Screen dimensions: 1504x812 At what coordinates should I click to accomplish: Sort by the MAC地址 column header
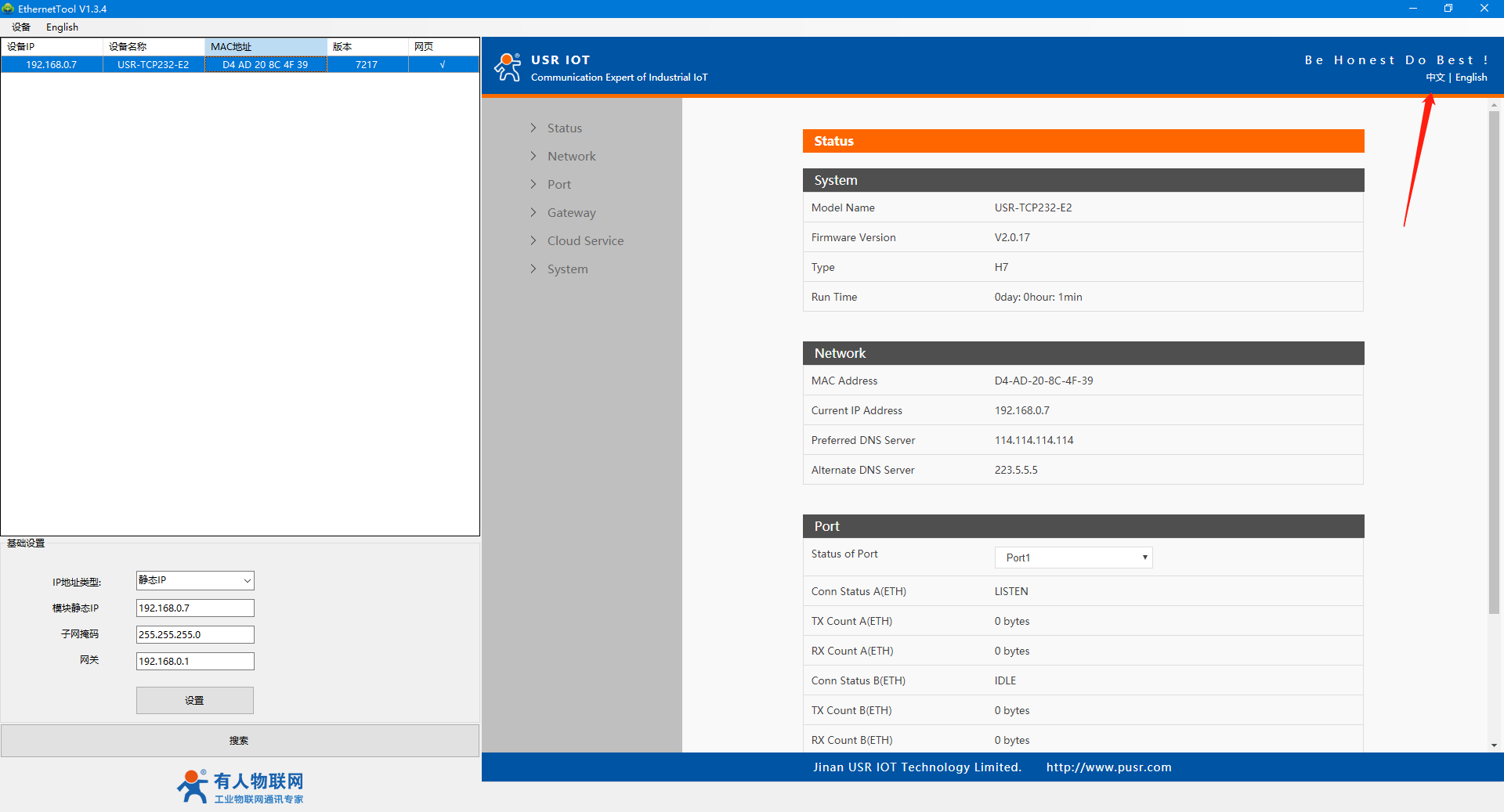[x=266, y=47]
